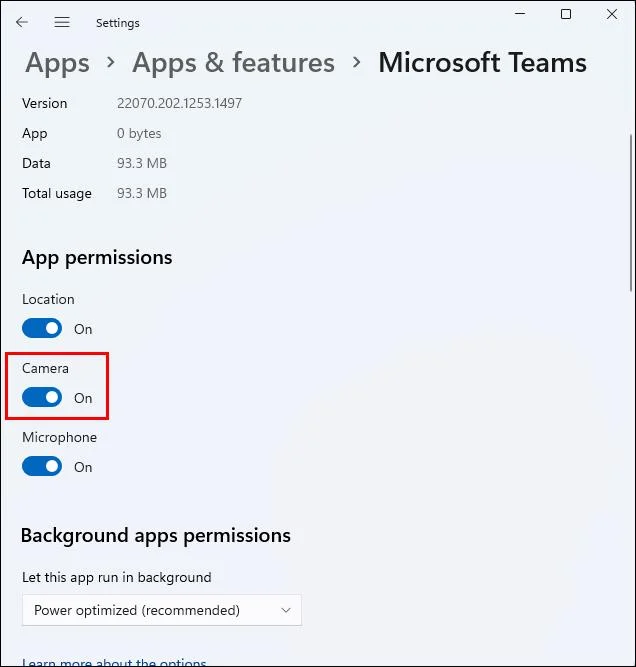Click the Total usage label
Image resolution: width=636 pixels, height=667 pixels.
point(57,194)
